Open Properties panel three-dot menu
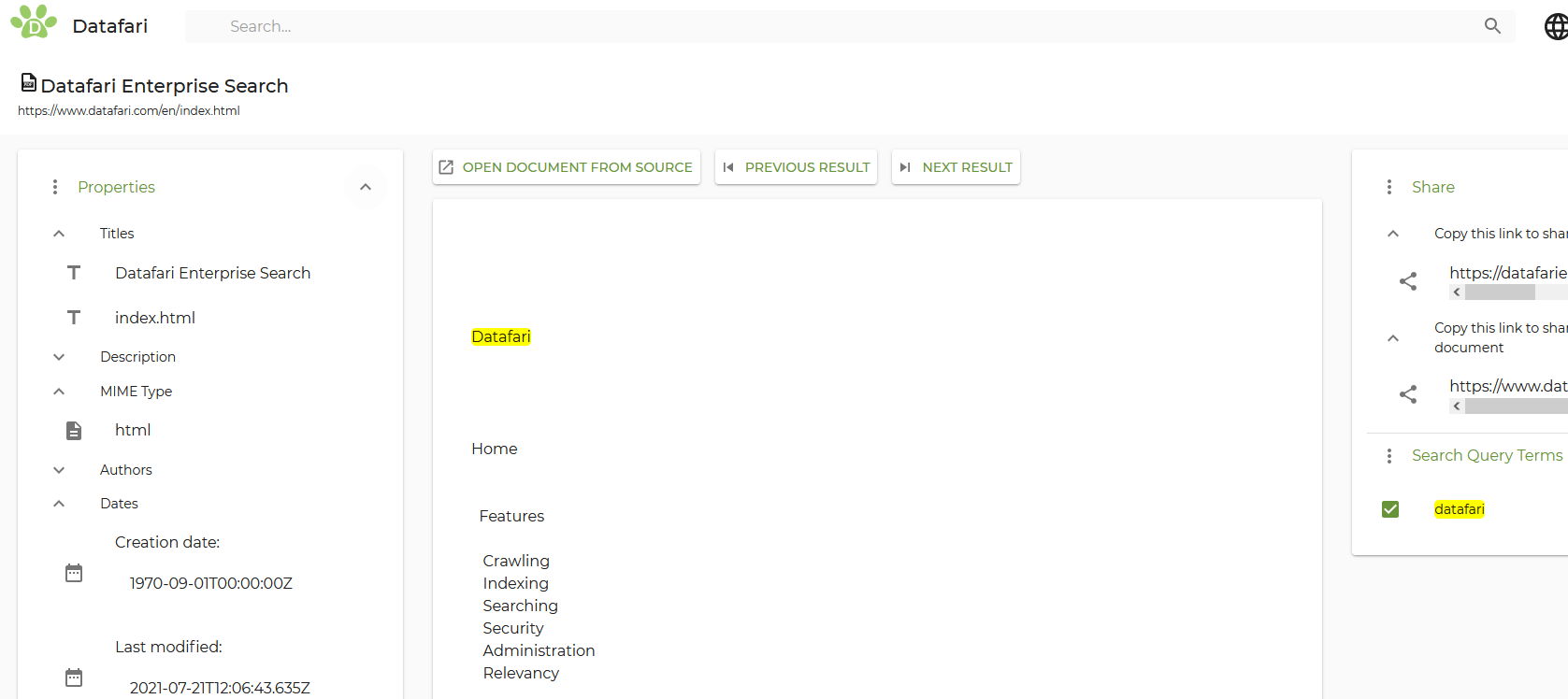 55,187
